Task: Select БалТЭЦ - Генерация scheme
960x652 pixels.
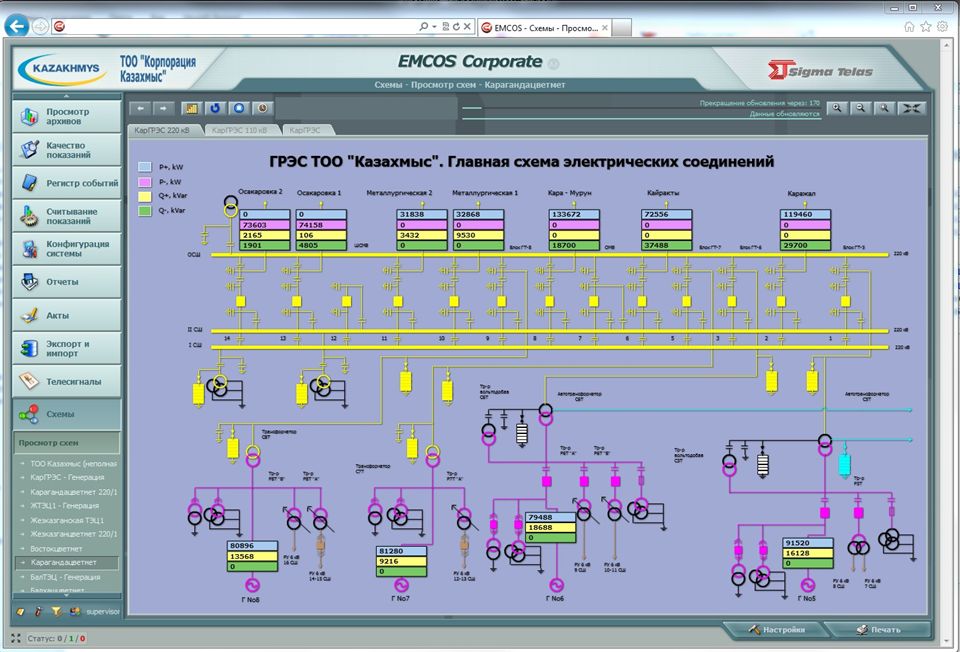Action: coord(66,577)
